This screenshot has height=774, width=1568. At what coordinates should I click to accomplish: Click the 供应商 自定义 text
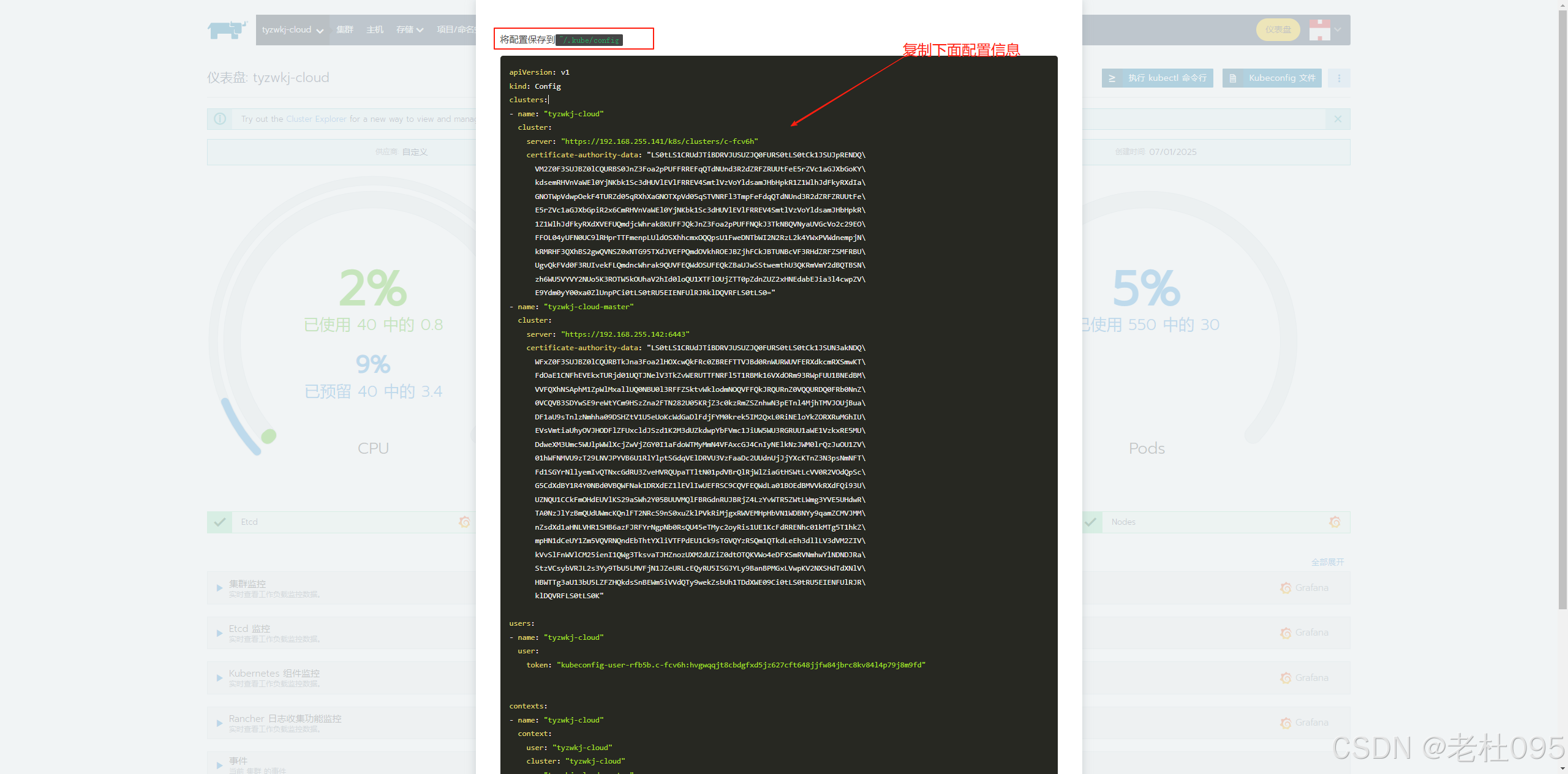401,152
